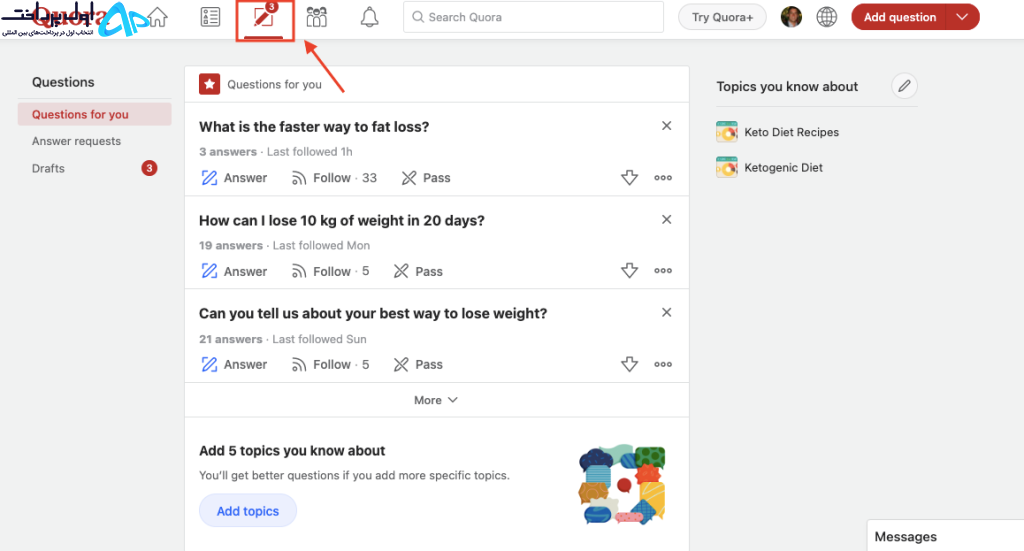
Task: Open the Notifications bell icon
Action: click(x=370, y=17)
